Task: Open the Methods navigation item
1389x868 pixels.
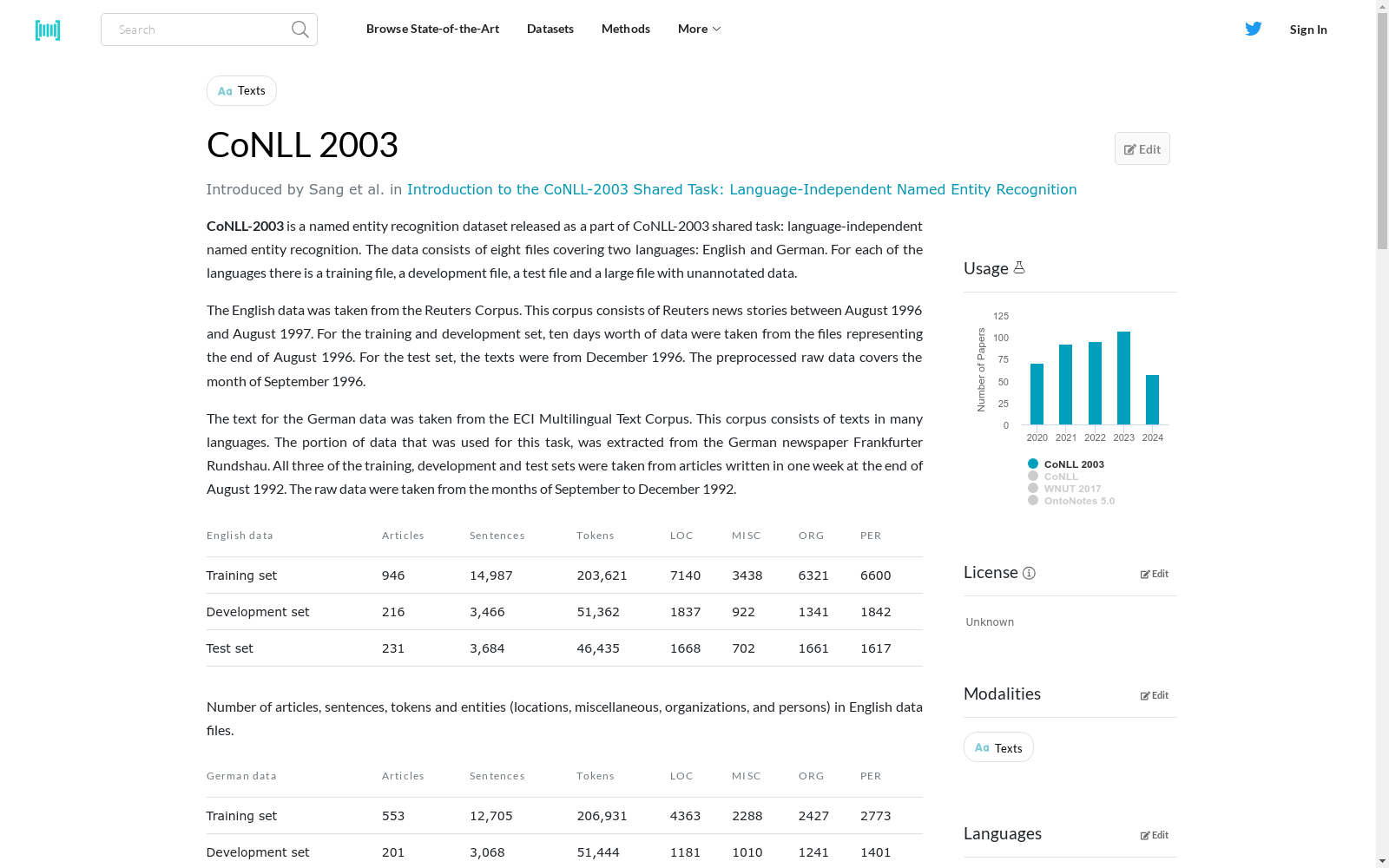Action: [625, 29]
